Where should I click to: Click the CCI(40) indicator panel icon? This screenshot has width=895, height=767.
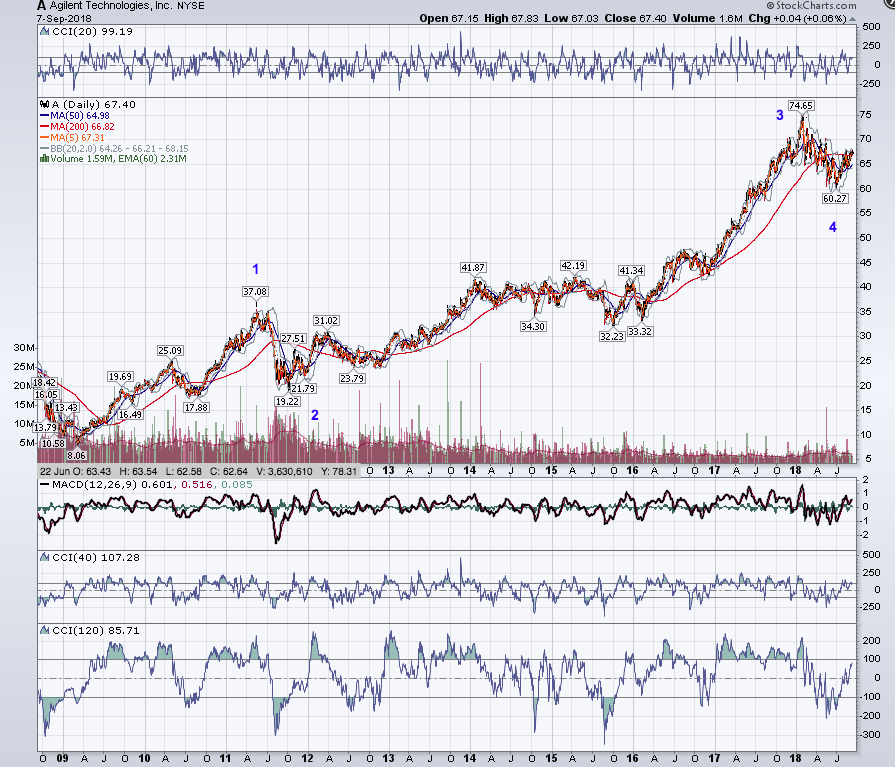pos(45,558)
